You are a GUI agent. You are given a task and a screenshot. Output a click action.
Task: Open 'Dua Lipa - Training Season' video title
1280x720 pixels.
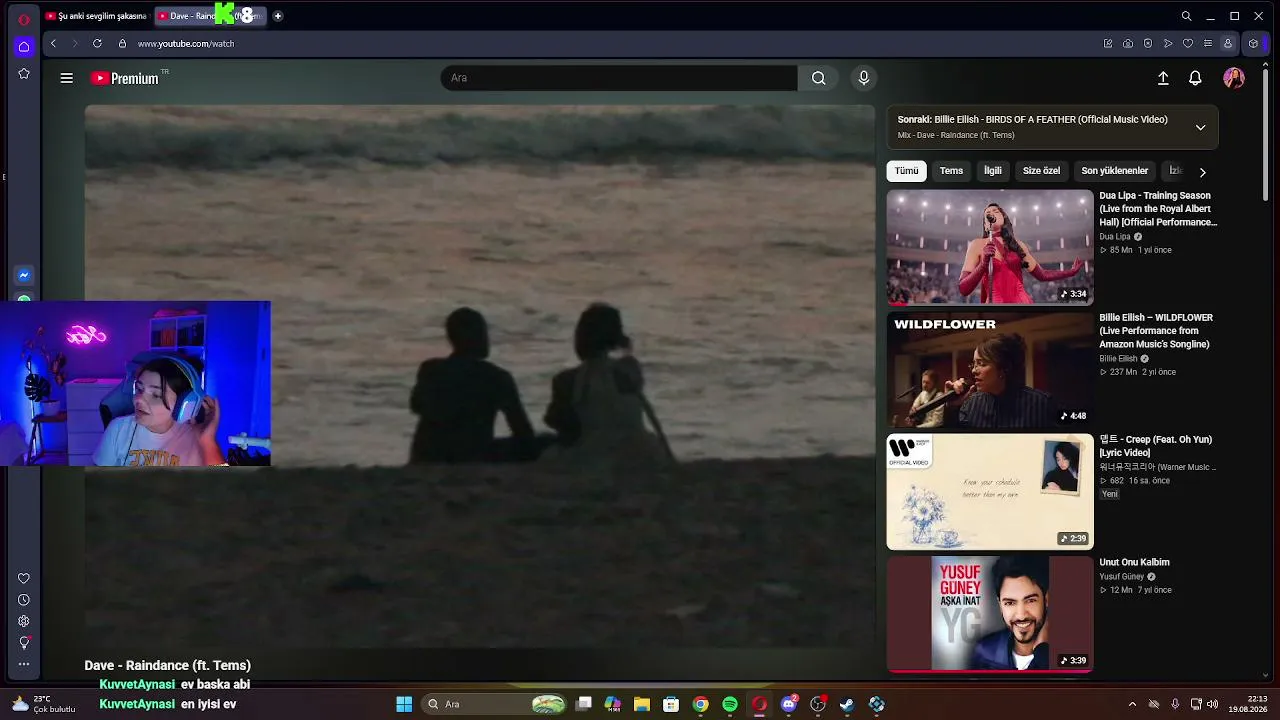[1158, 209]
